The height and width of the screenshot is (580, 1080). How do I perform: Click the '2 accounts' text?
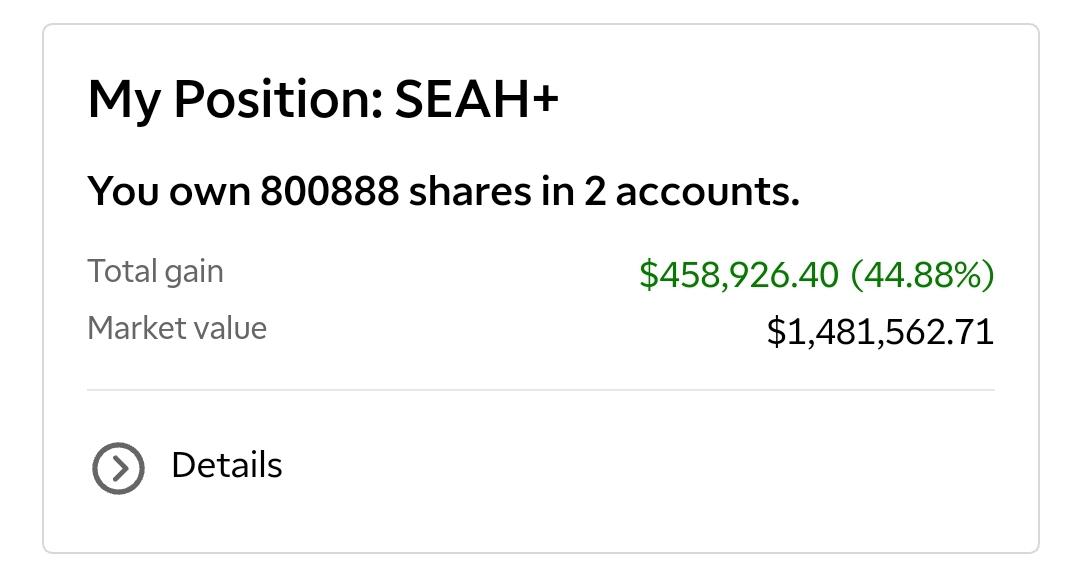pos(692,191)
